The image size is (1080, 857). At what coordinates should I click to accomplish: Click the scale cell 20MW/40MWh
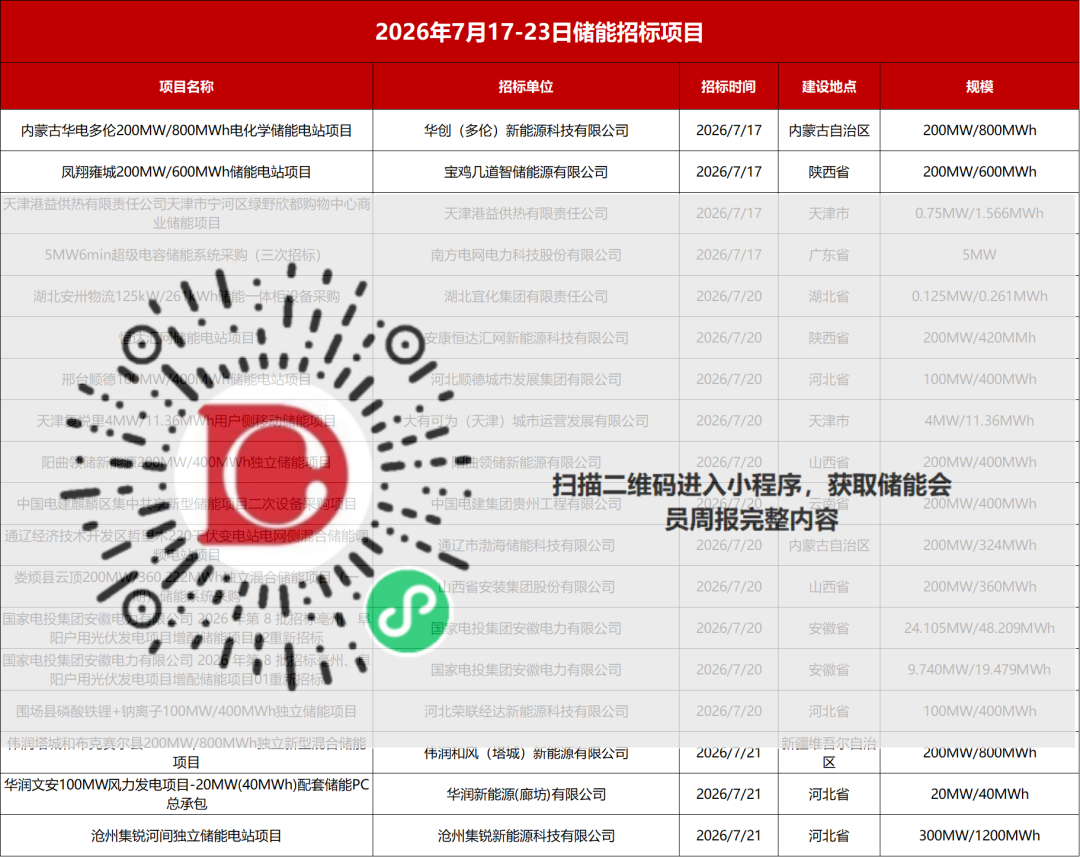pyautogui.click(x=979, y=794)
